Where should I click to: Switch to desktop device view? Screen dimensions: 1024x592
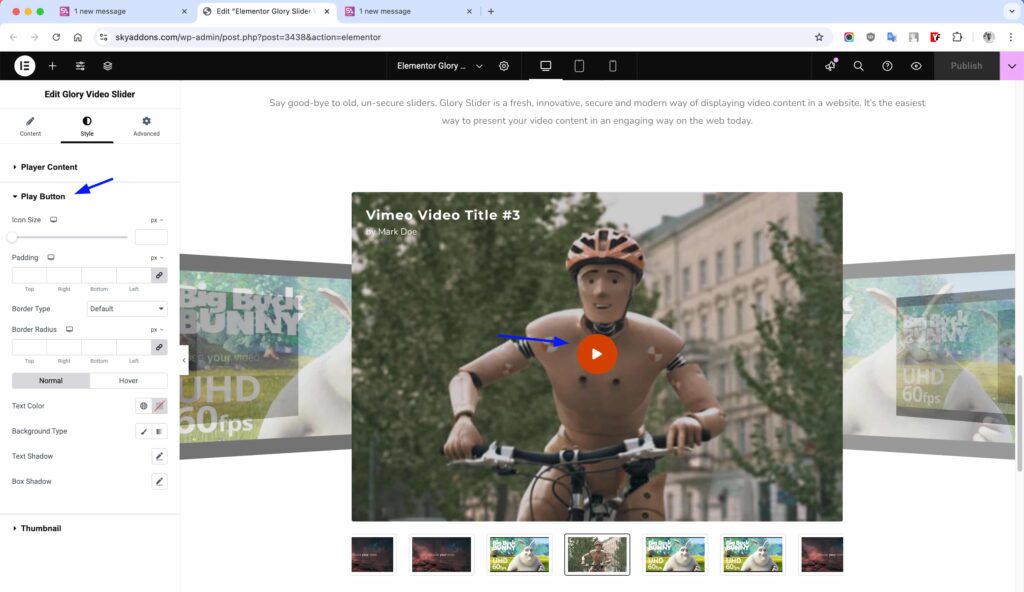click(545, 66)
